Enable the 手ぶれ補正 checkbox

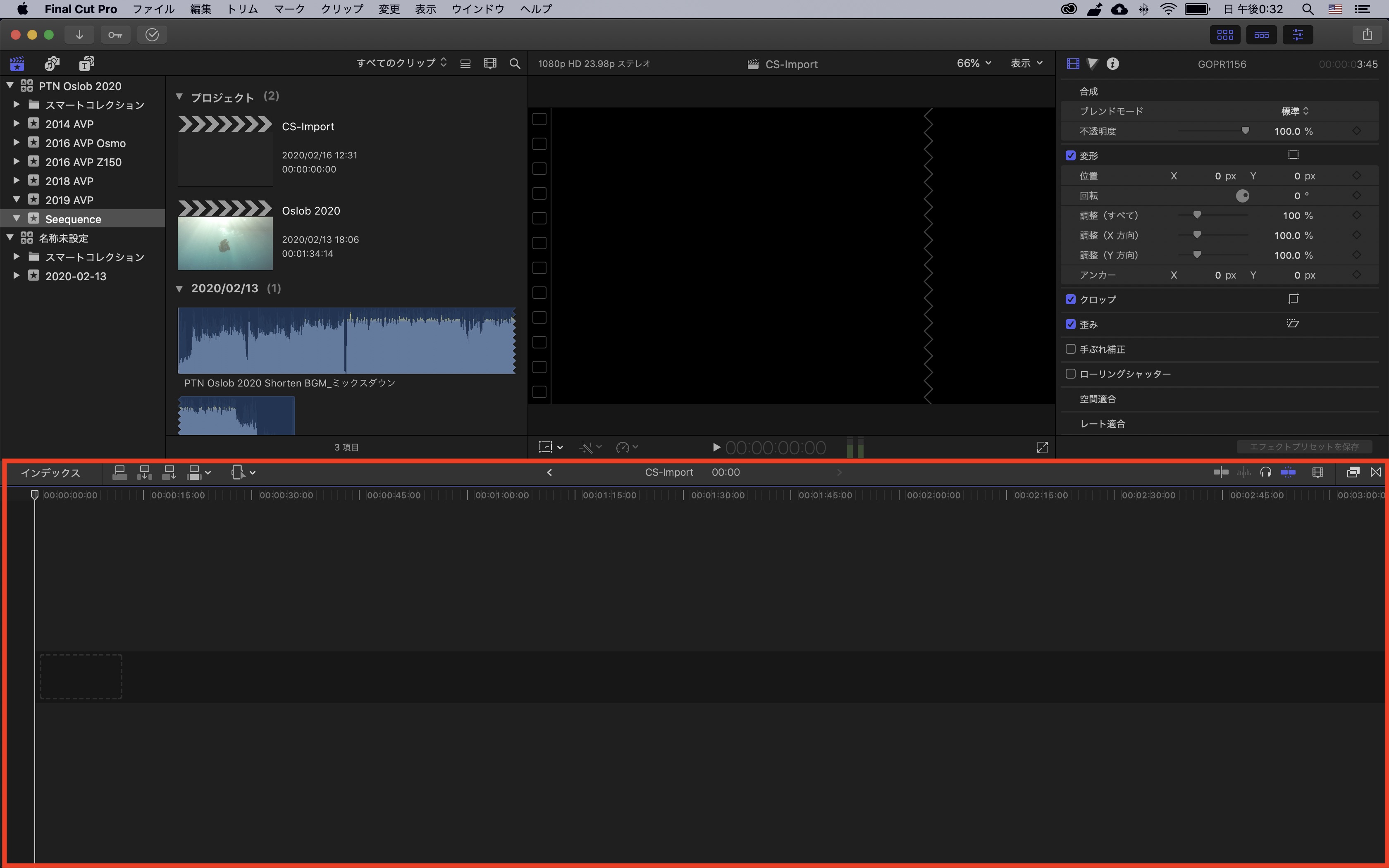coord(1070,349)
